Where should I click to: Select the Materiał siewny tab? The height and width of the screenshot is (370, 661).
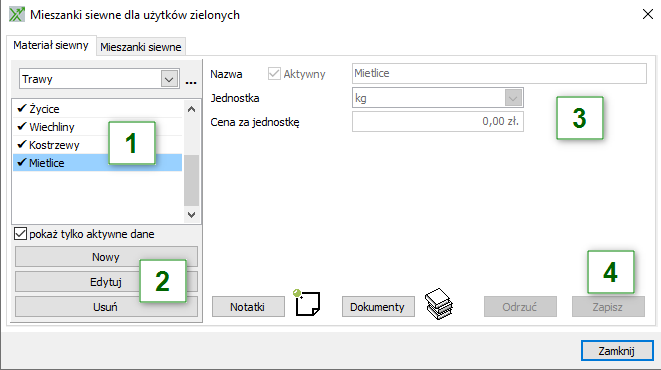51,45
